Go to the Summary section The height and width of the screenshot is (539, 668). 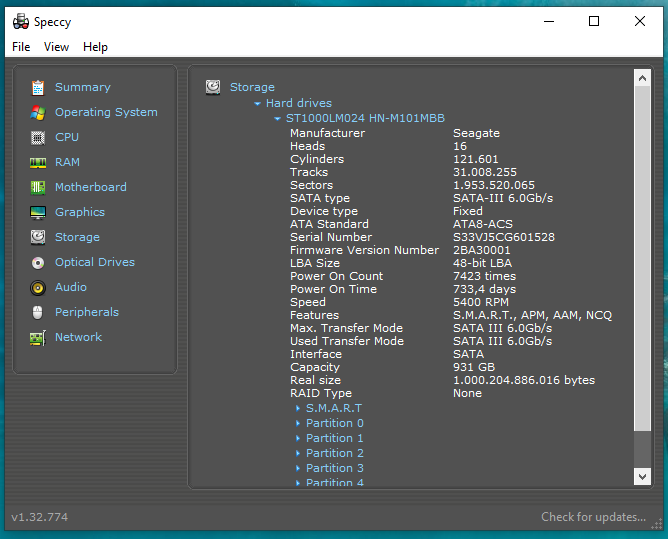point(83,87)
